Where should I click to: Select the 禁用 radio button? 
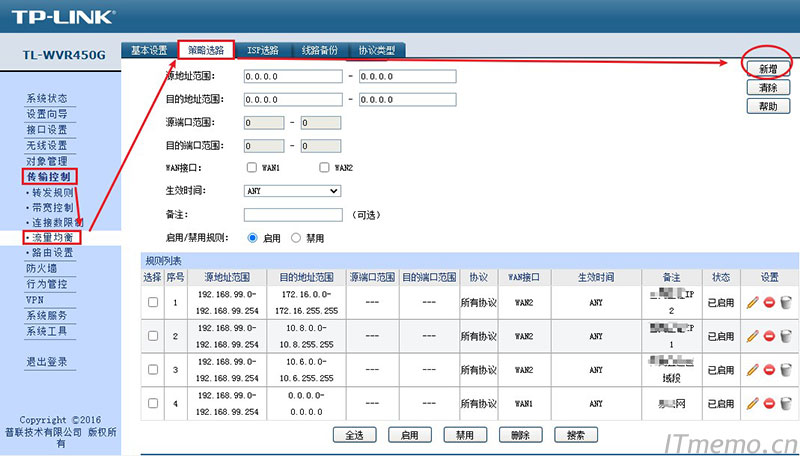(296, 238)
